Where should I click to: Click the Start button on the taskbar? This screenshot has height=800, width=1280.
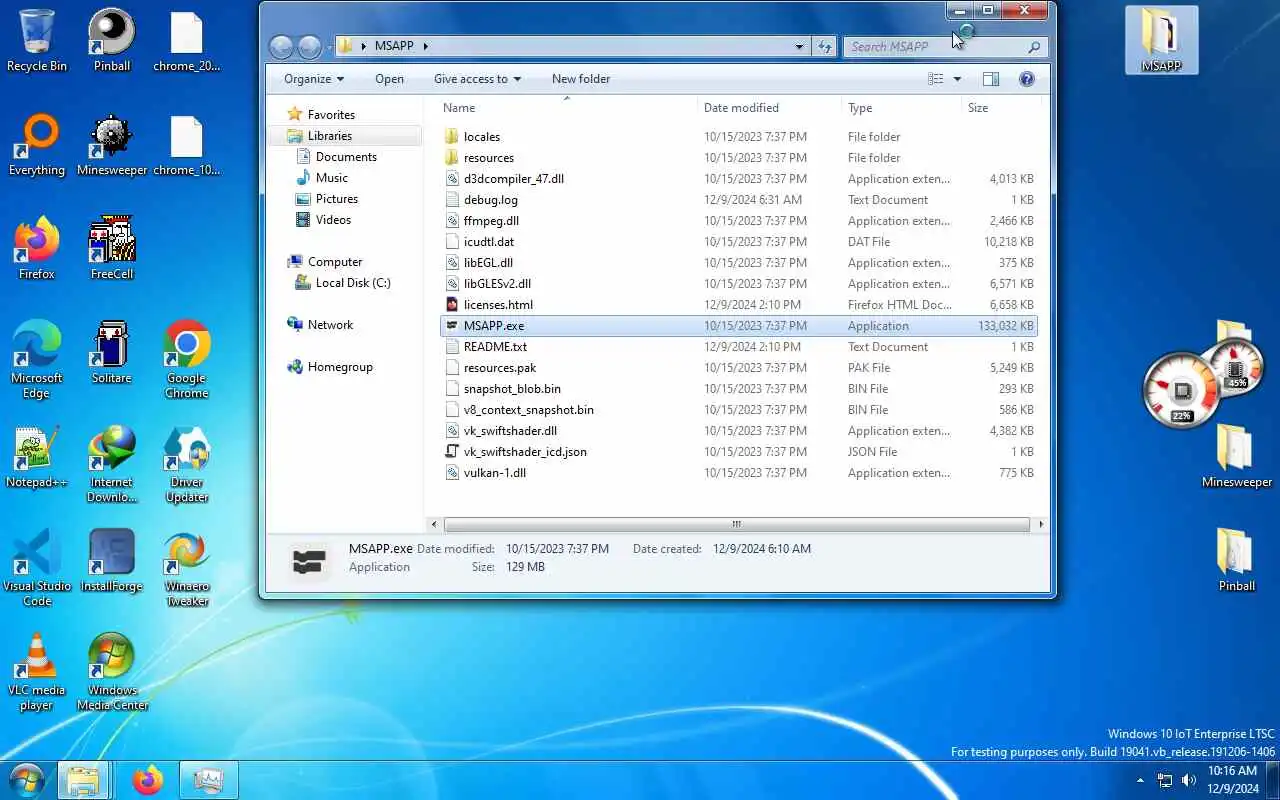point(26,780)
